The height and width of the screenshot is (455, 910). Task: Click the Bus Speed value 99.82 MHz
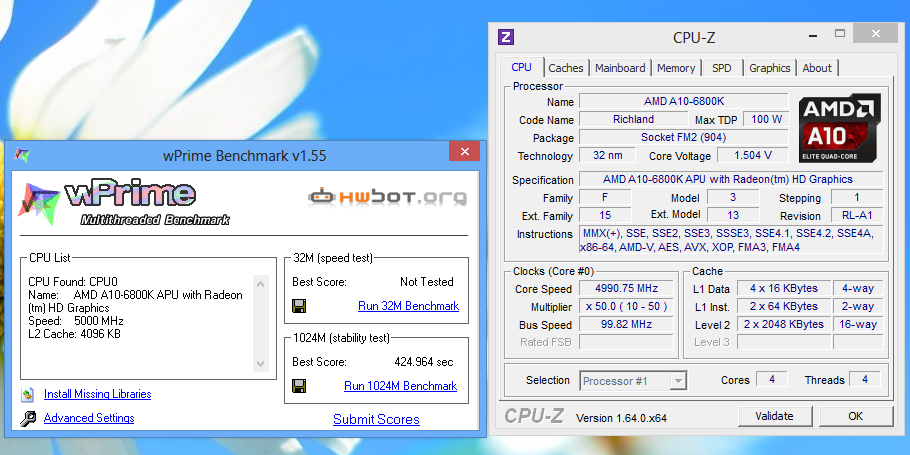point(626,324)
